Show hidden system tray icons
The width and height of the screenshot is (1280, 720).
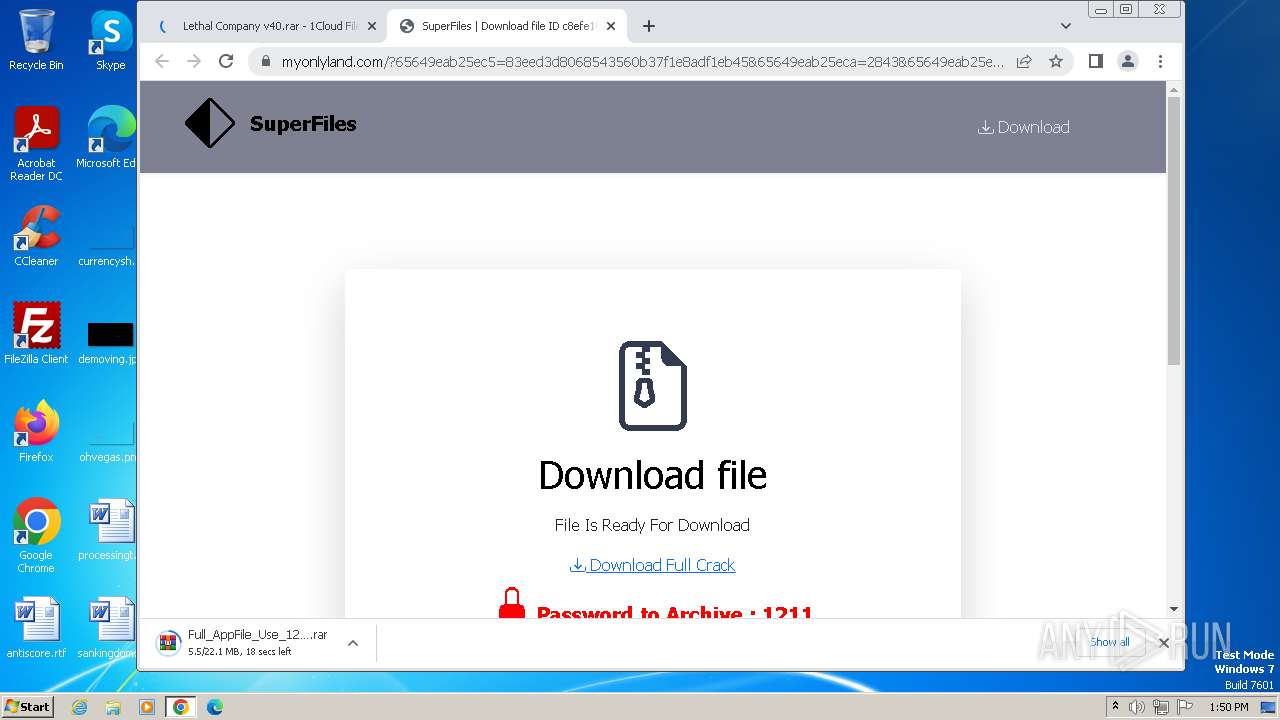pyautogui.click(x=1115, y=706)
